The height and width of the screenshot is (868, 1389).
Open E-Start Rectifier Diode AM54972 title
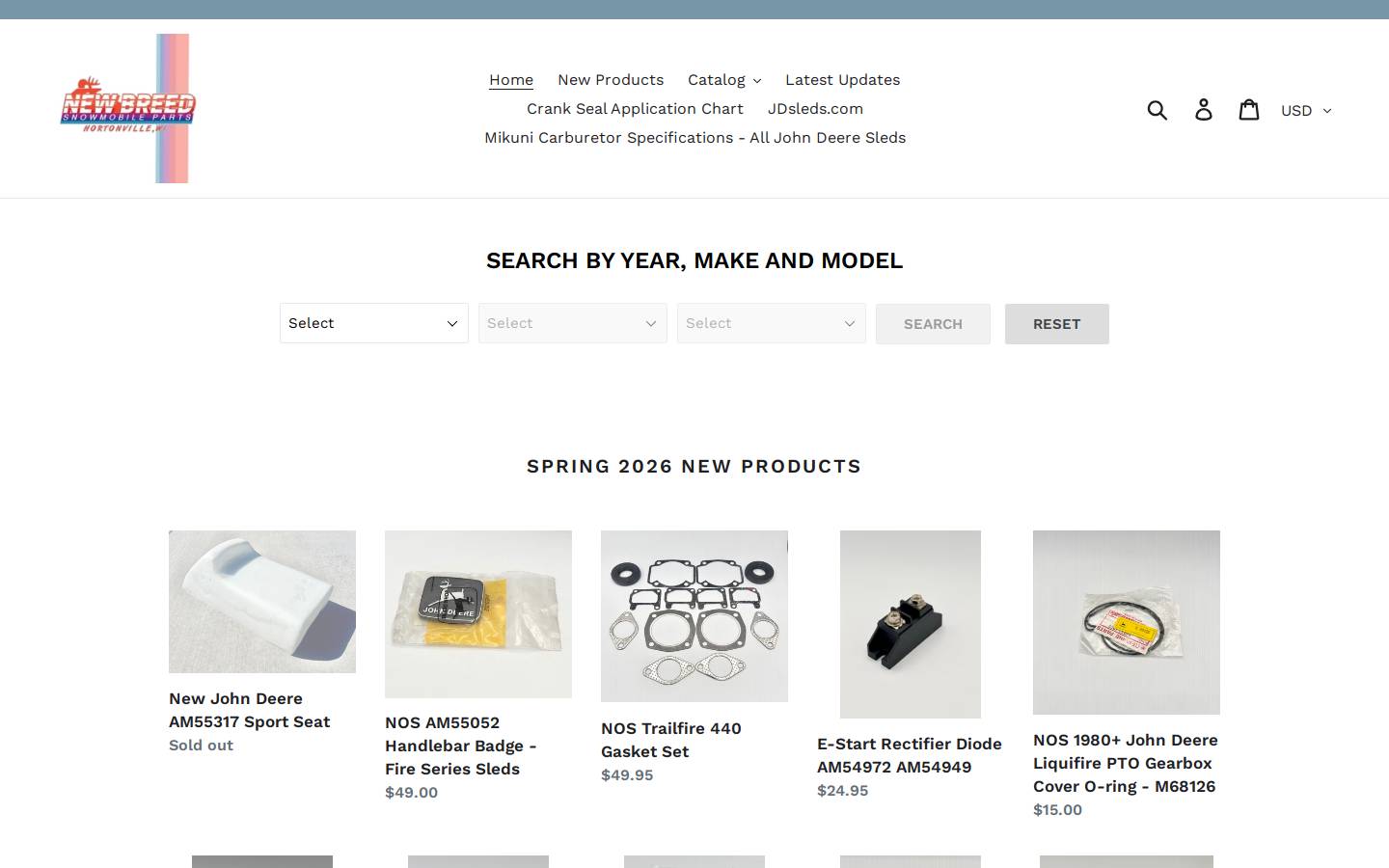click(x=910, y=755)
